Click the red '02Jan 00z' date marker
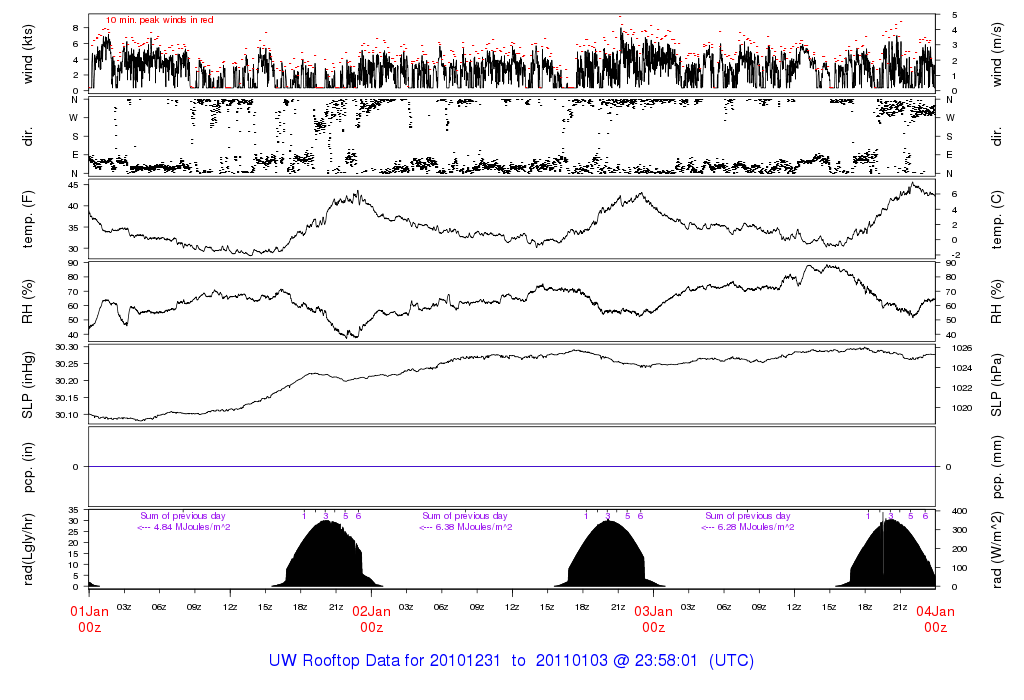 [x=371, y=619]
